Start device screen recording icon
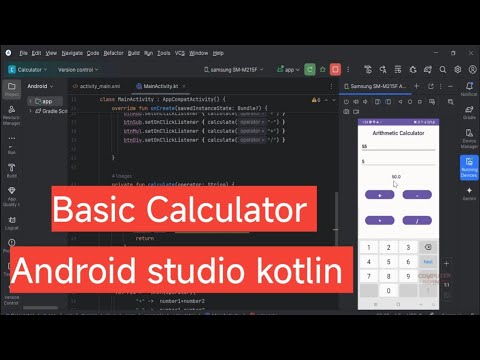 (x=356, y=111)
